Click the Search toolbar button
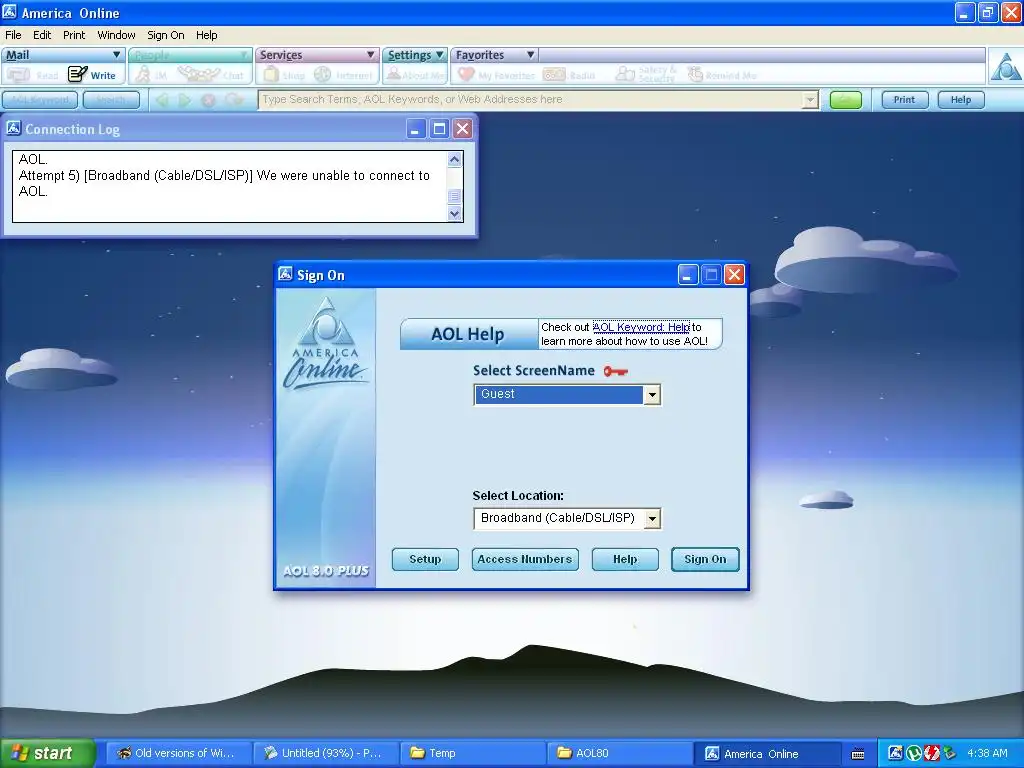Screen dimensions: 1024x768 [x=111, y=100]
